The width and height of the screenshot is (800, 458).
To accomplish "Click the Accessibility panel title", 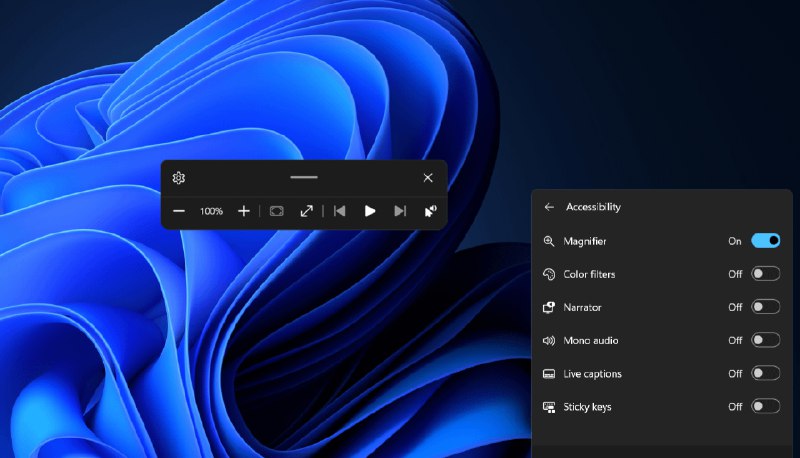I will click(x=593, y=207).
